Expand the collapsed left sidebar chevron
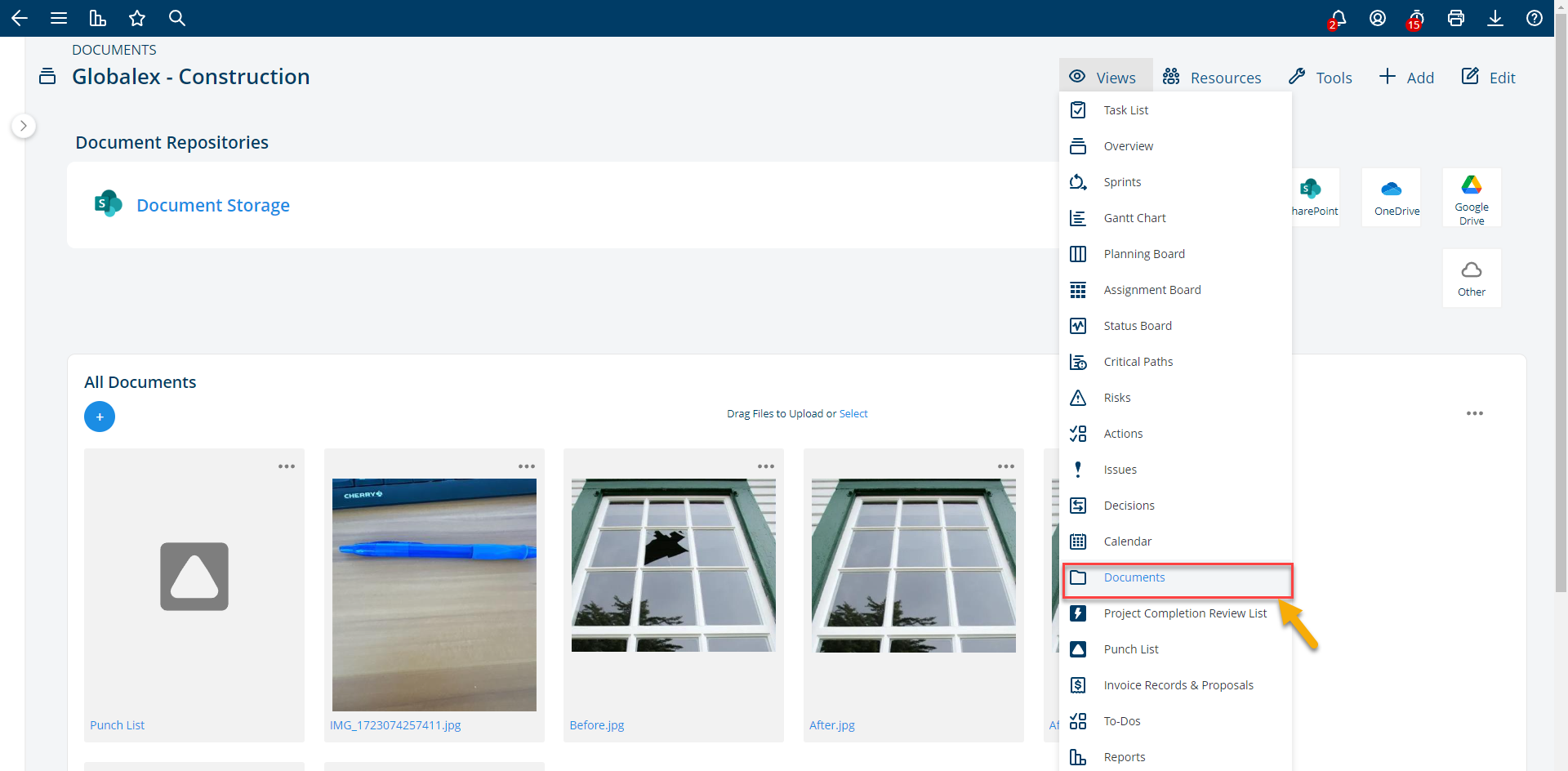Viewport: 1568px width, 771px height. (24, 126)
